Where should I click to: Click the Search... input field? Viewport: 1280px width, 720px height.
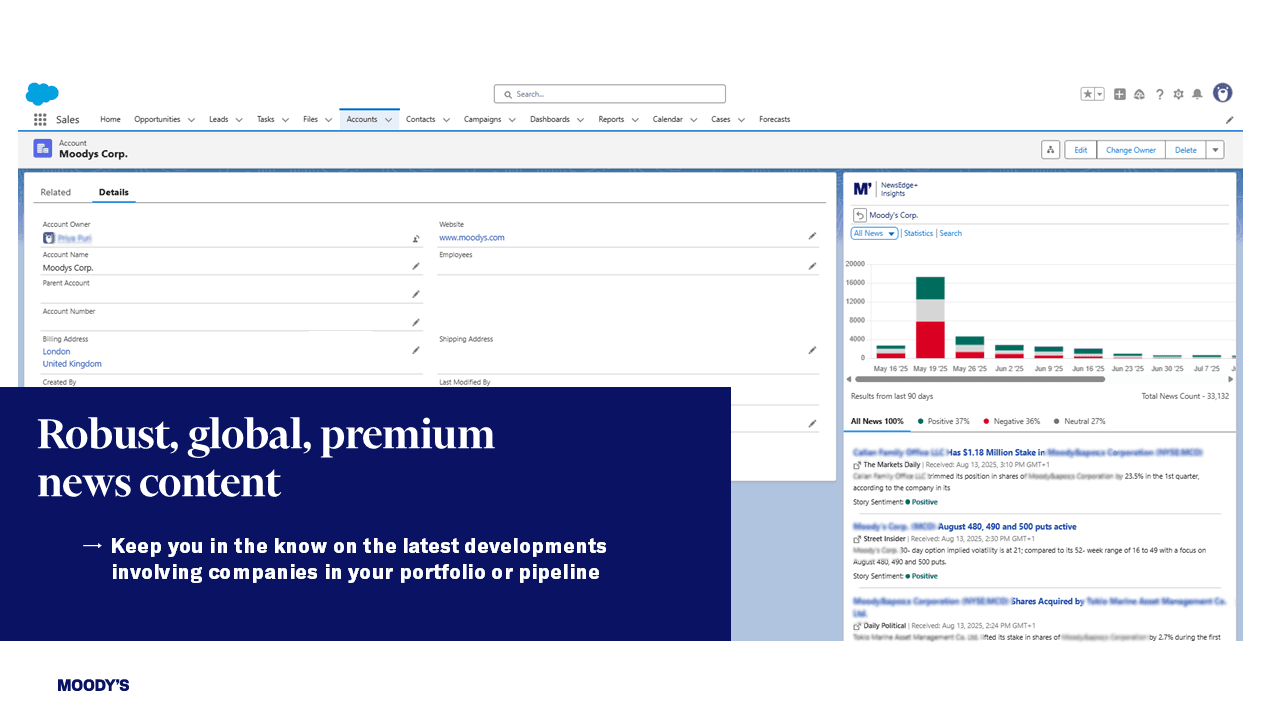610,94
